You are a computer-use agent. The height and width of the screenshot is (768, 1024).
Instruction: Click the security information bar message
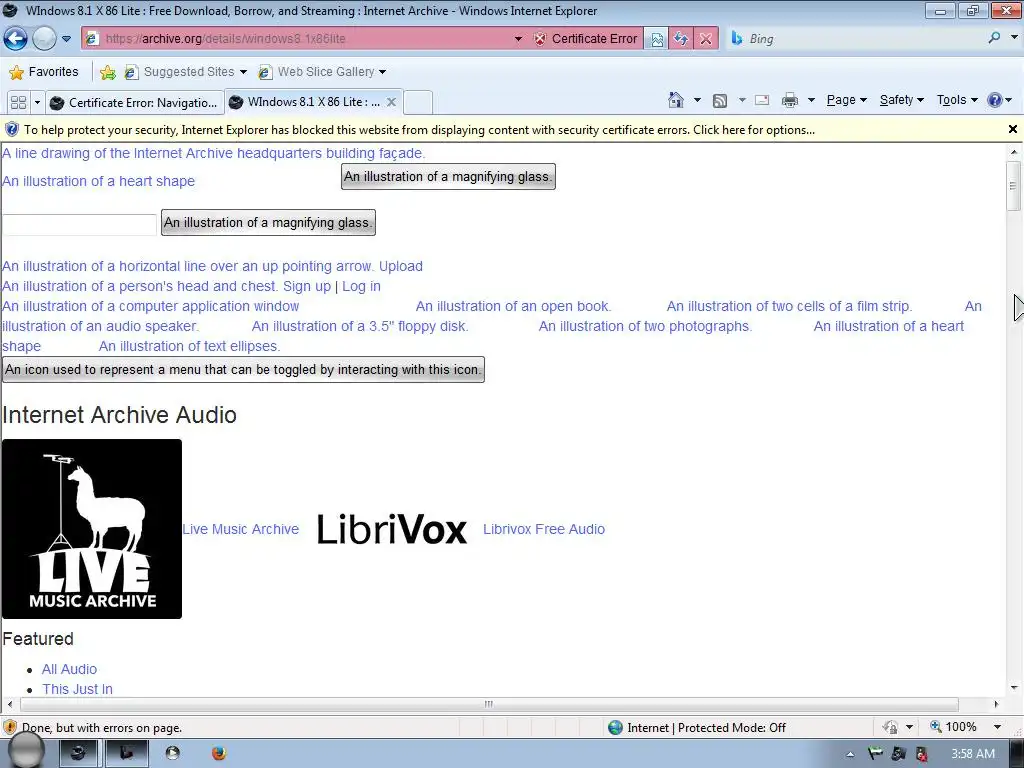[419, 130]
